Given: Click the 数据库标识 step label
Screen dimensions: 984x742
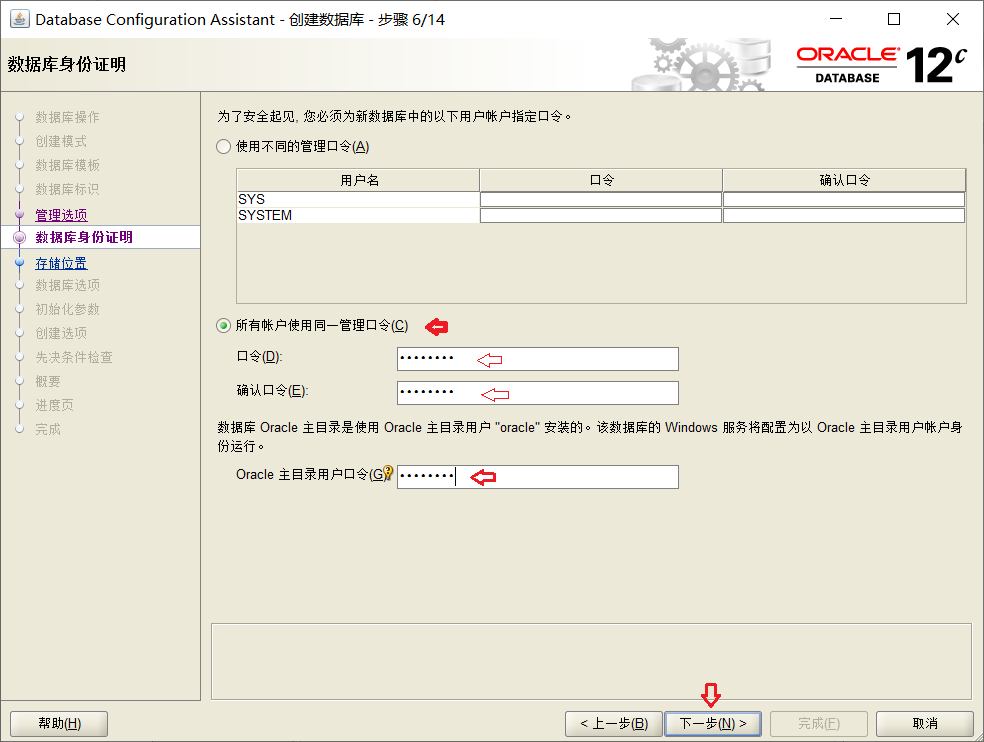Looking at the screenshot, I should click(x=67, y=189).
